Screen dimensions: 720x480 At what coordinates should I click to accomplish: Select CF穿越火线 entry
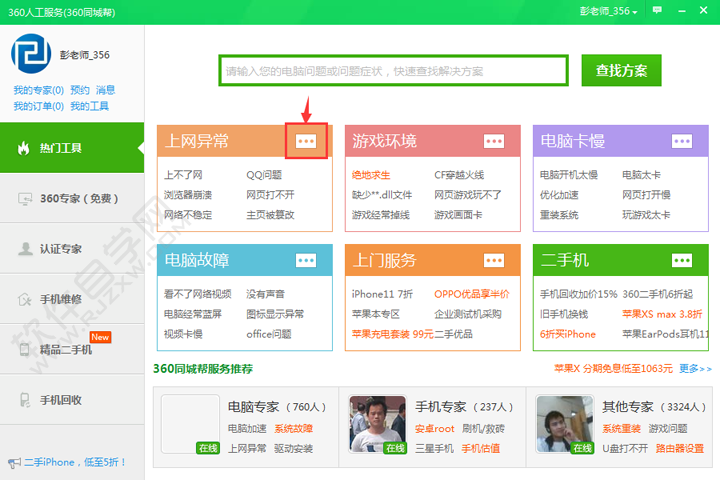pyautogui.click(x=459, y=175)
